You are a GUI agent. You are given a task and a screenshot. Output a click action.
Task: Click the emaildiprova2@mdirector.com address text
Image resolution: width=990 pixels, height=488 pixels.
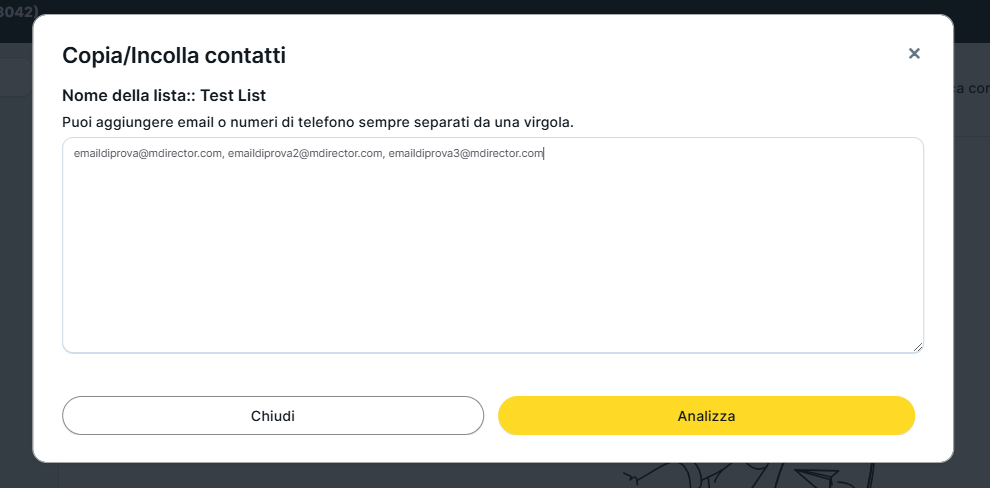click(305, 154)
